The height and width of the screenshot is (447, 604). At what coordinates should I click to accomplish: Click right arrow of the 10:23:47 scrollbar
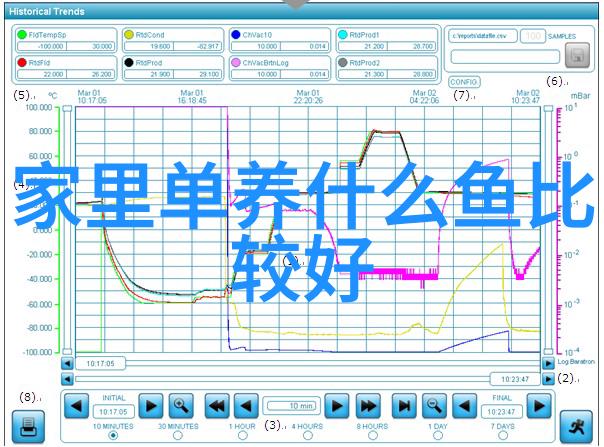[x=548, y=379]
